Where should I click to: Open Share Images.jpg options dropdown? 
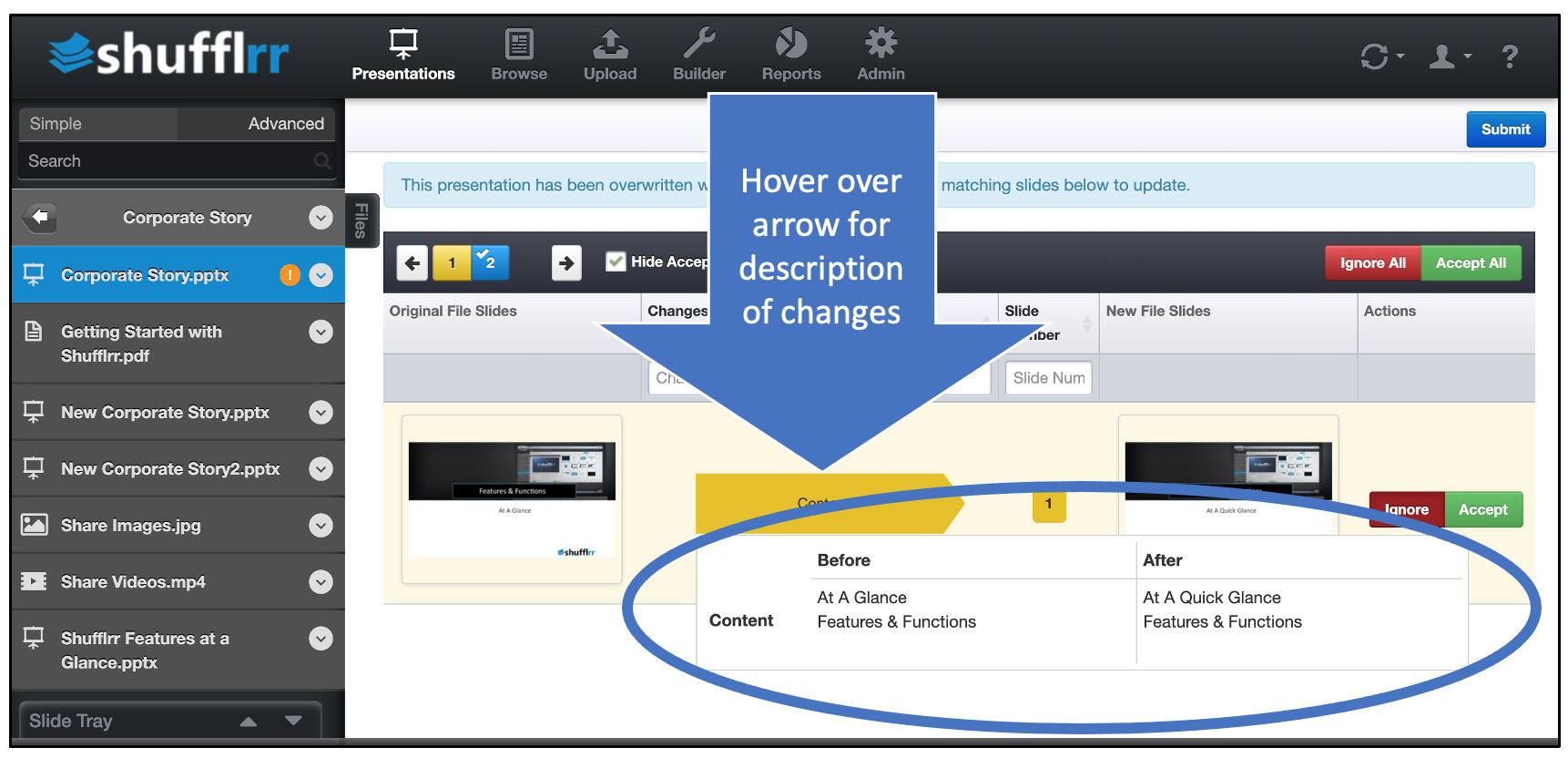coord(321,526)
